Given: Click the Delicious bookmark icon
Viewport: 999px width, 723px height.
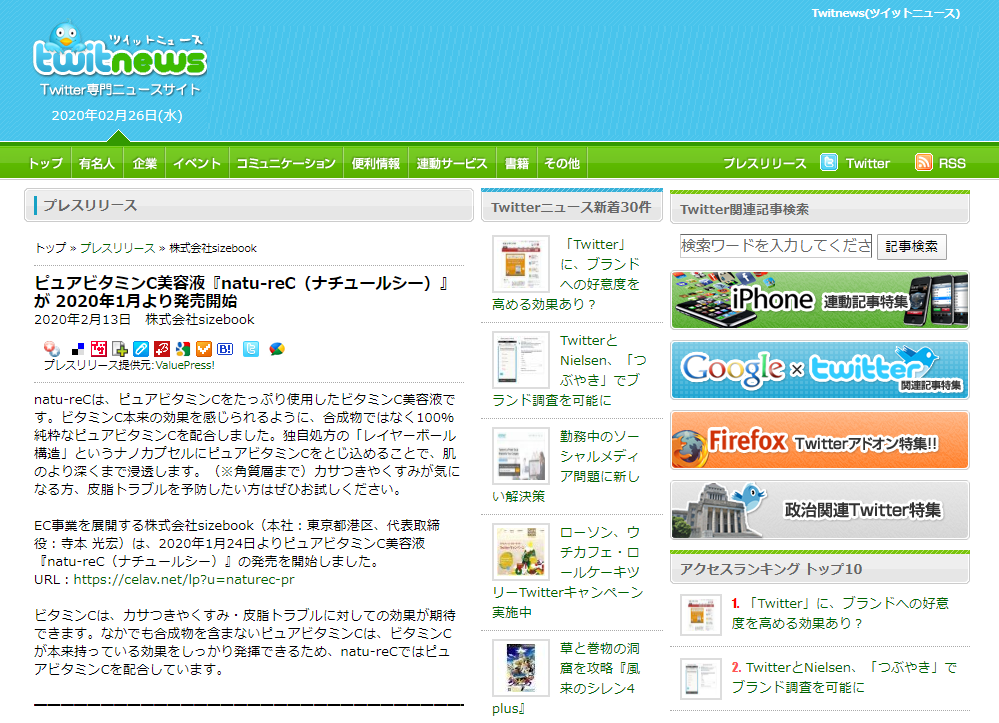Looking at the screenshot, I should (x=77, y=349).
